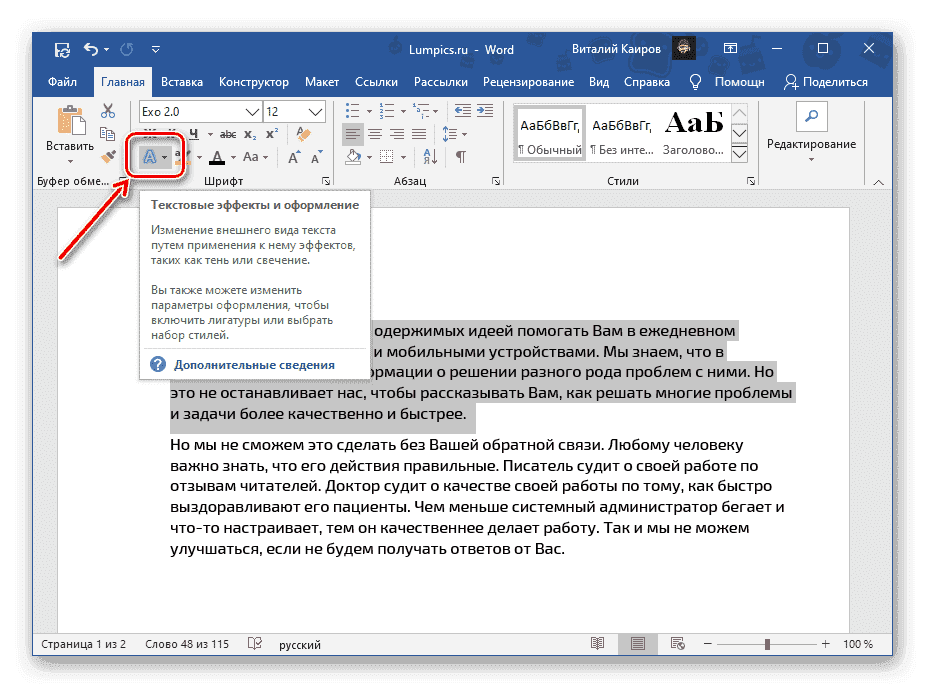Toggle superscript formatting
This screenshot has height=688, width=925.
tap(271, 132)
